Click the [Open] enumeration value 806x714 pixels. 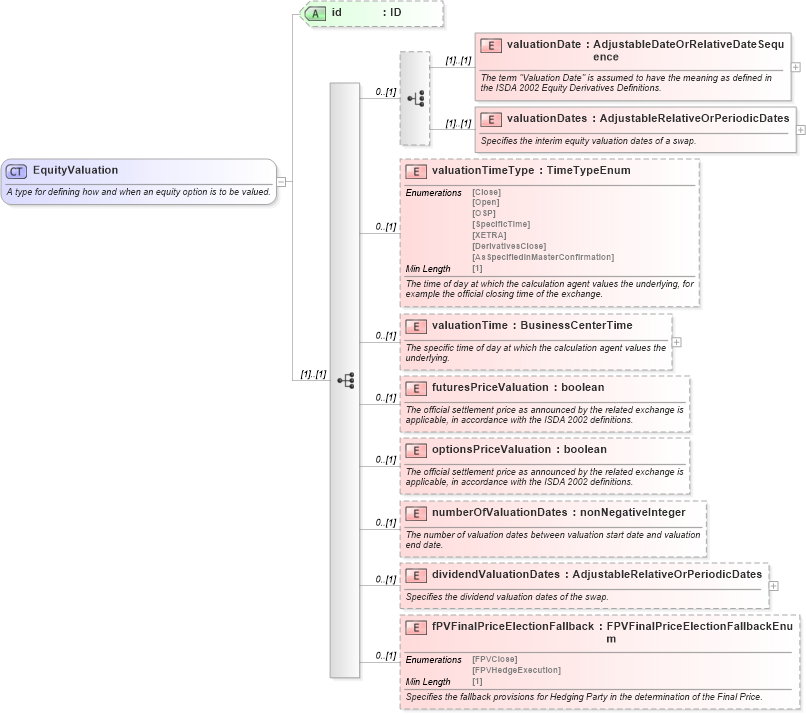486,203
